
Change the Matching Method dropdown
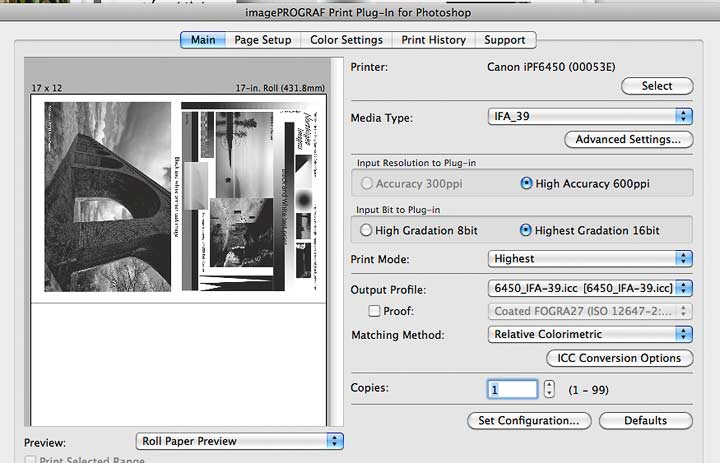click(x=590, y=334)
